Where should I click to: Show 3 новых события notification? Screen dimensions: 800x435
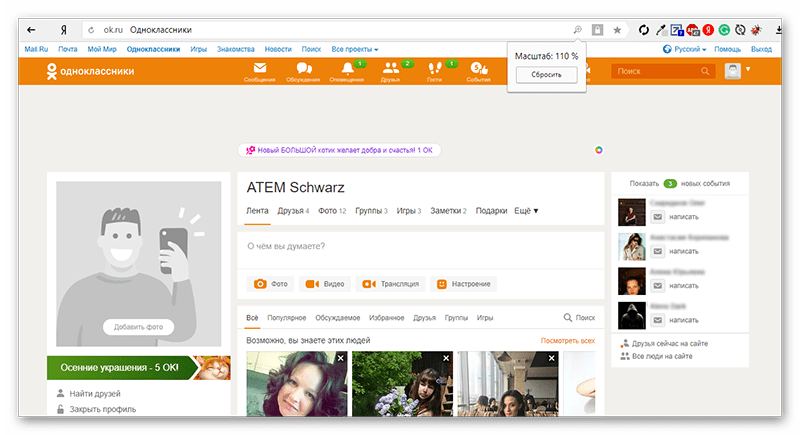click(680, 184)
